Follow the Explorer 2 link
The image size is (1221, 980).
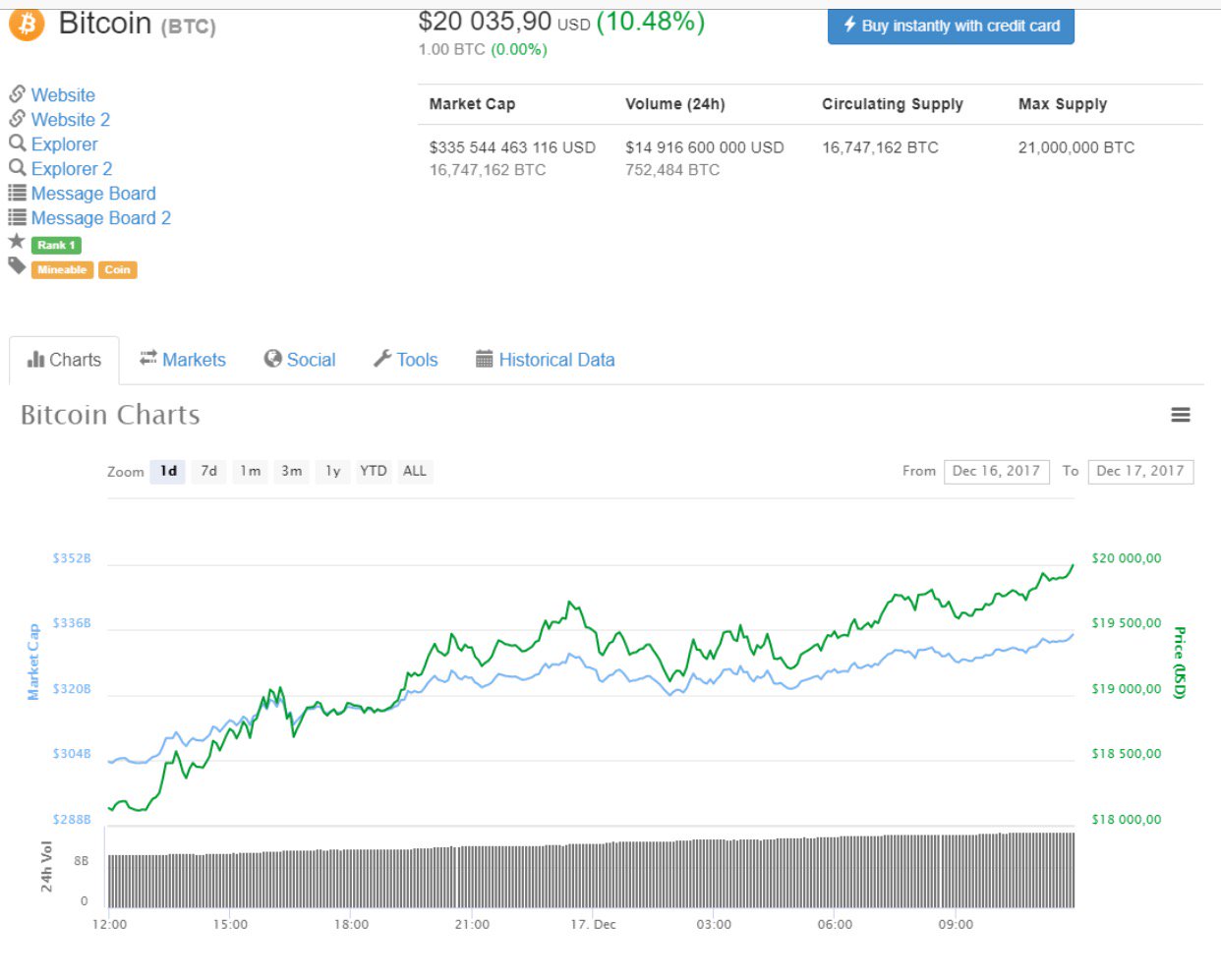(72, 169)
